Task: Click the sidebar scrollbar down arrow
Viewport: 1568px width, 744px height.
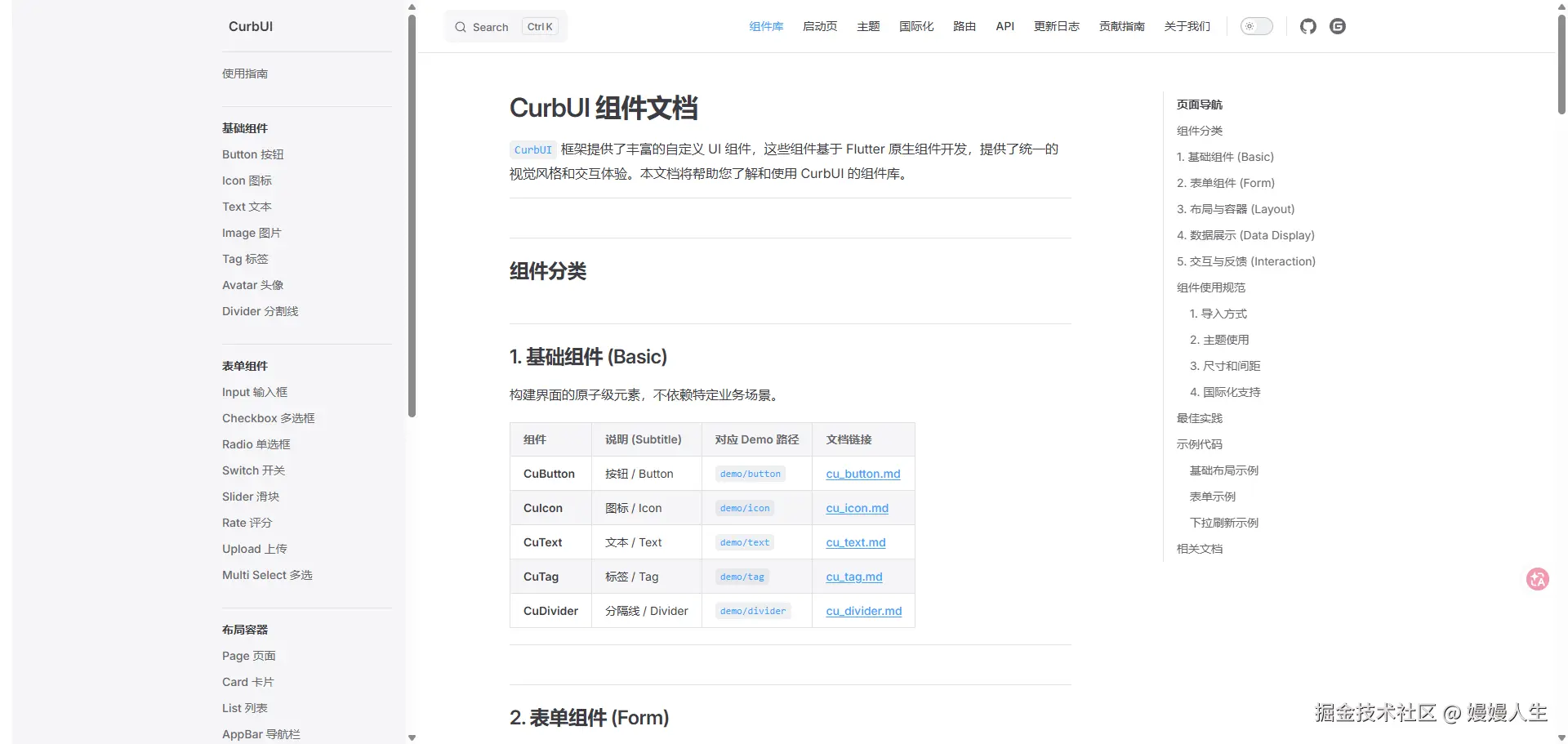Action: [x=412, y=737]
